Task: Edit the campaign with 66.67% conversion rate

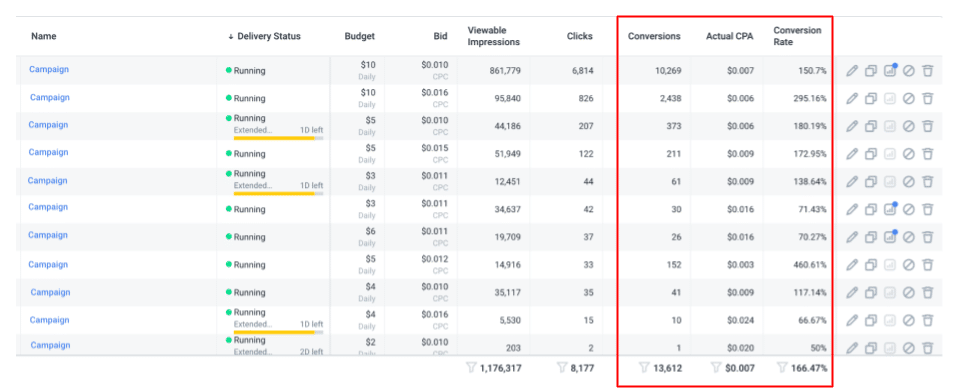Action: pos(852,320)
